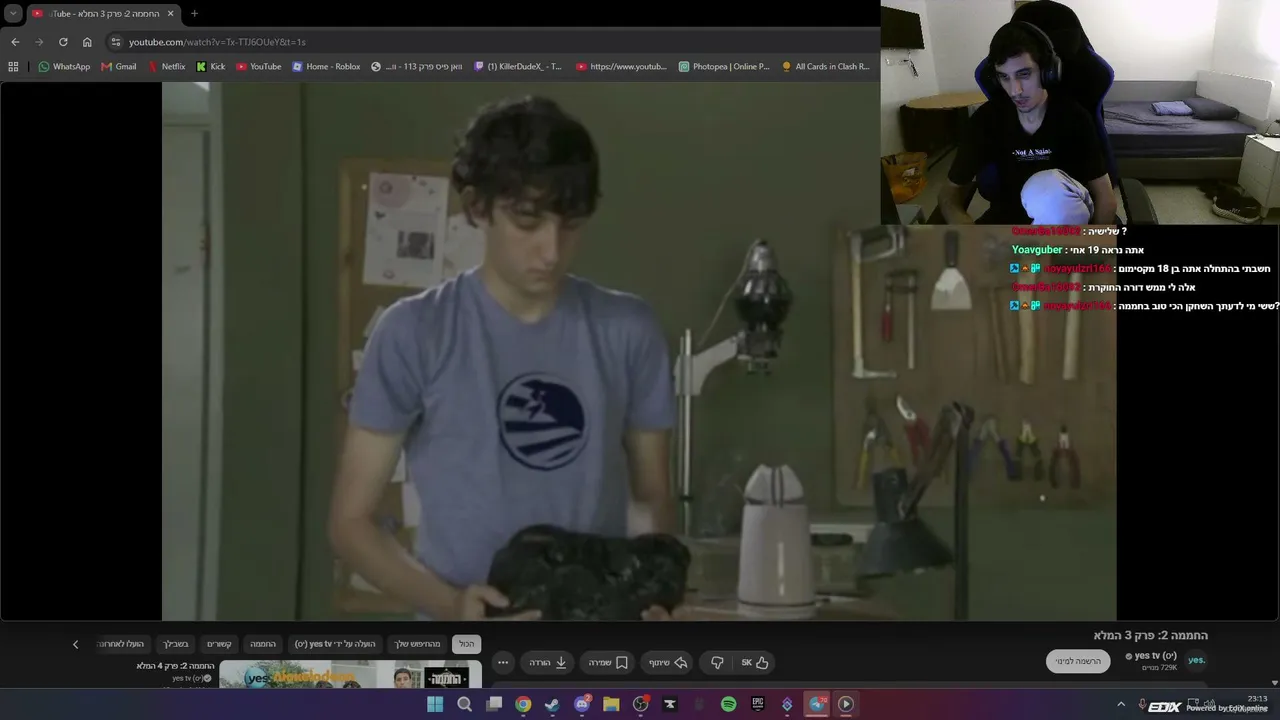Focus the youtube.com address bar
Image resolution: width=1280 pixels, height=720 pixels.
click(490, 42)
